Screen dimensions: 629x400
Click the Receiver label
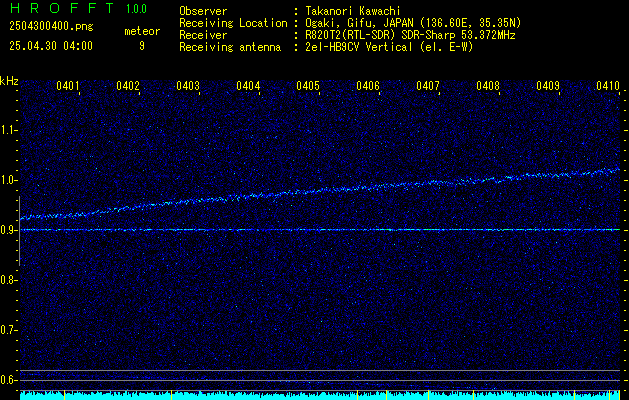click(203, 35)
